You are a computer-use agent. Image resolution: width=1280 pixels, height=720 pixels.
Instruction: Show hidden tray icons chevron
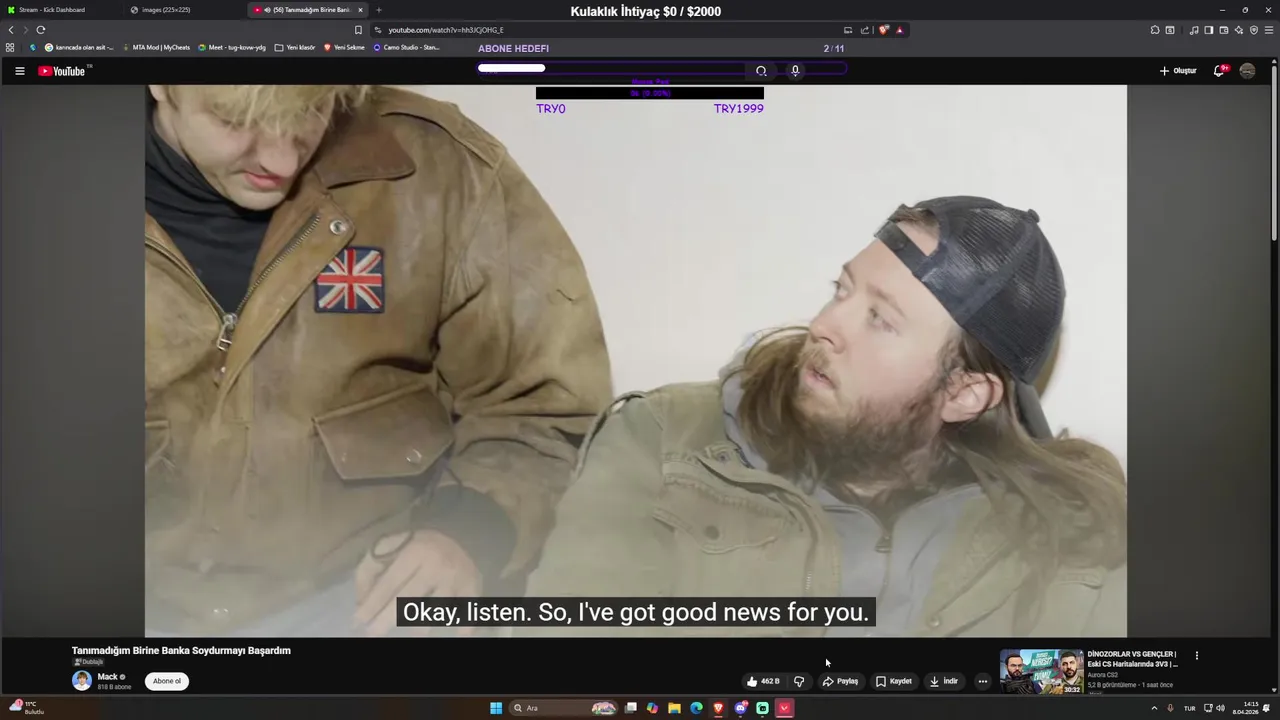point(1154,708)
